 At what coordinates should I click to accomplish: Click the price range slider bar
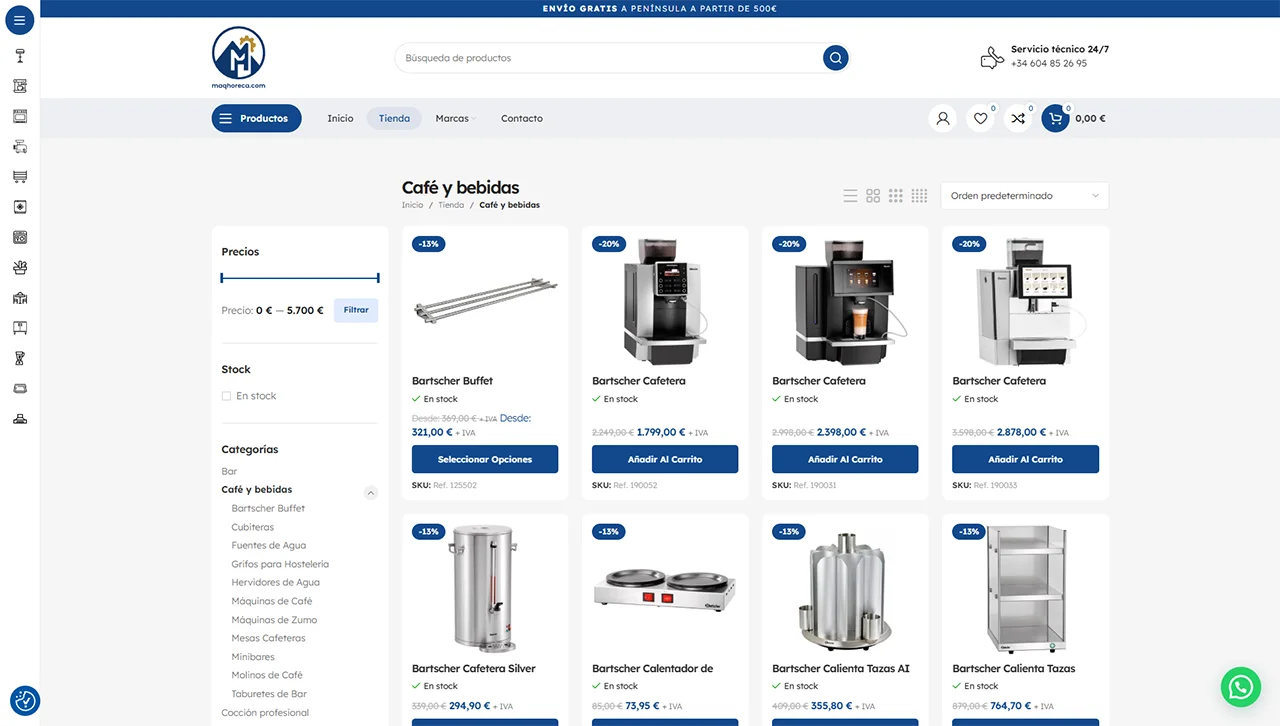point(300,277)
